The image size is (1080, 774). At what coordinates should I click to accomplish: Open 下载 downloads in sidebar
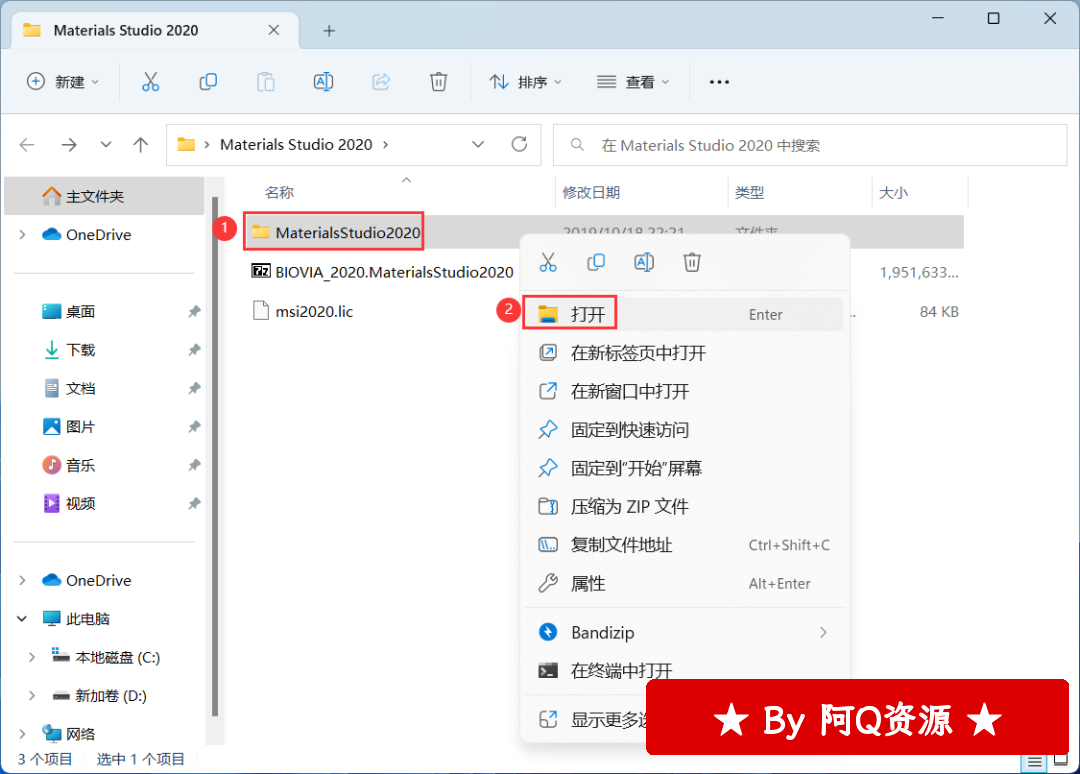(80, 350)
